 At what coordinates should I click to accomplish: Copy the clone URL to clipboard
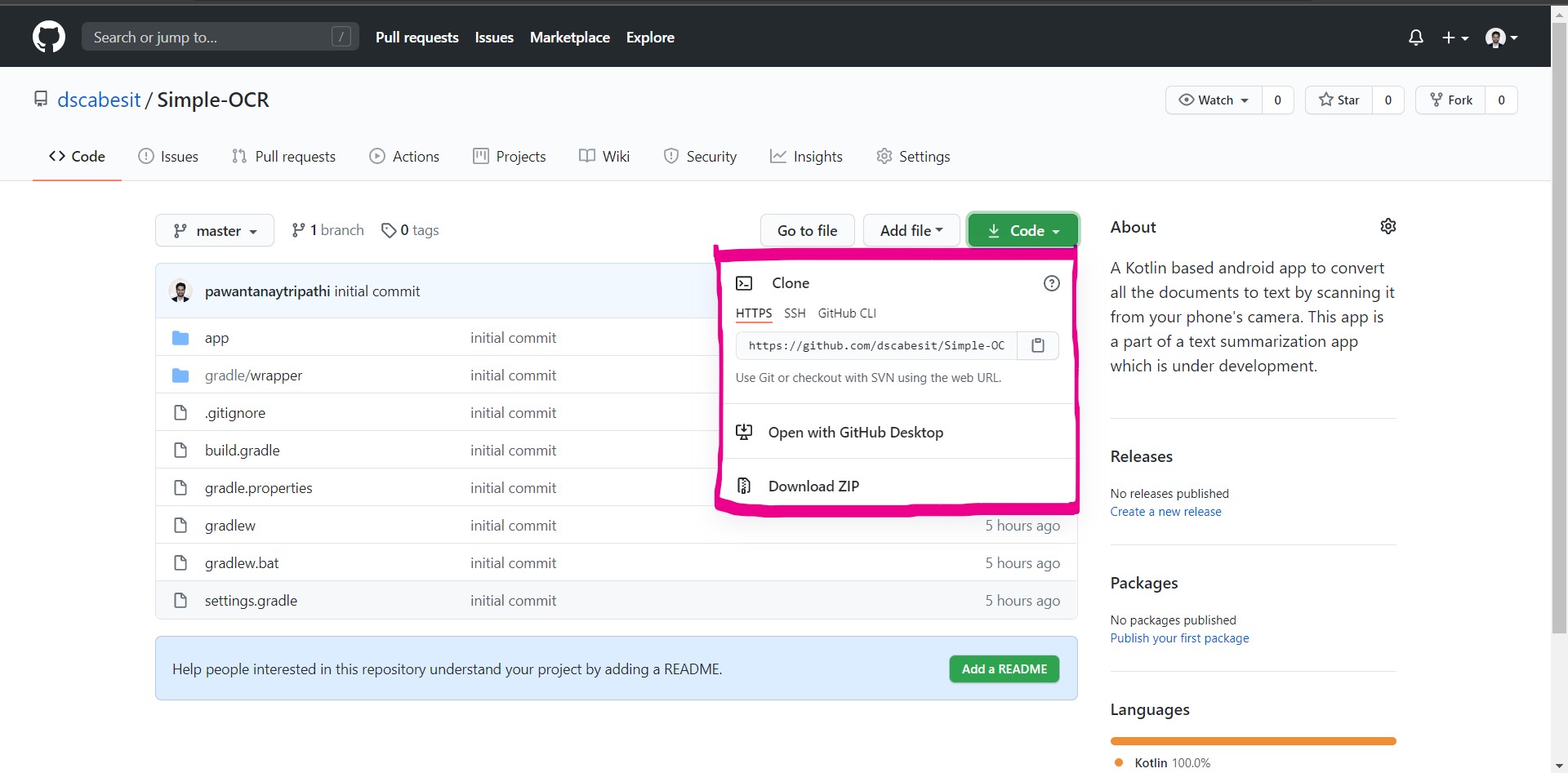click(1038, 345)
